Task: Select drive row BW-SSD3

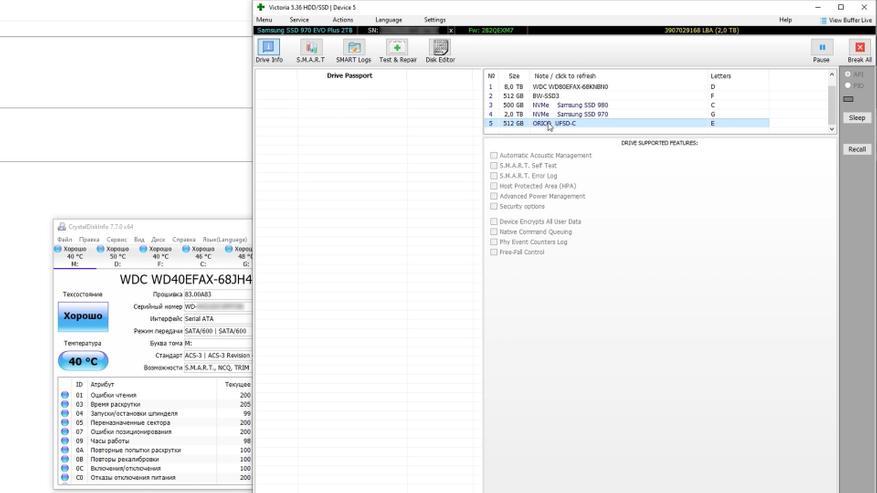Action: tap(627, 96)
